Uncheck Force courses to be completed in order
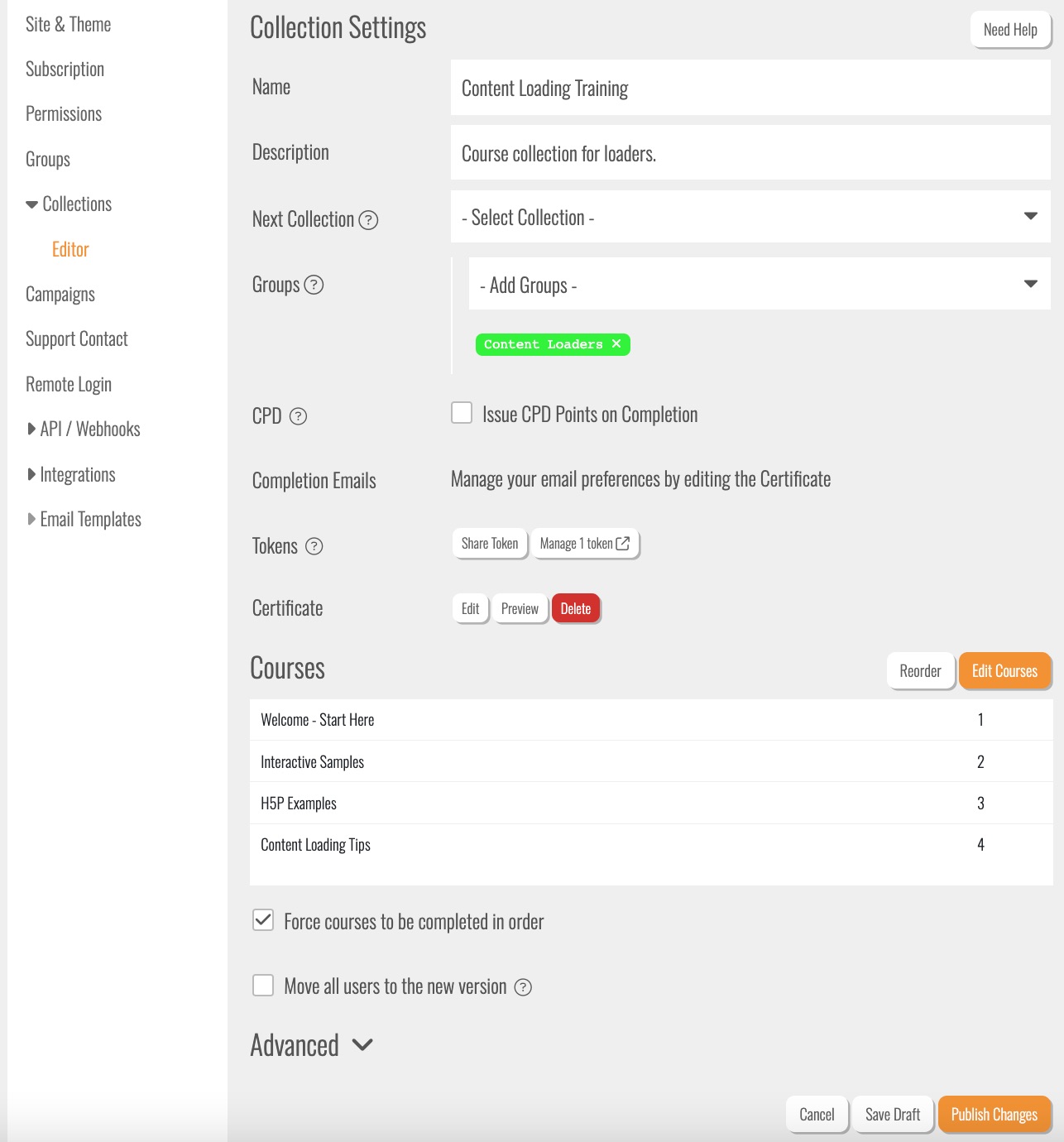1064x1142 pixels. pyautogui.click(x=263, y=920)
